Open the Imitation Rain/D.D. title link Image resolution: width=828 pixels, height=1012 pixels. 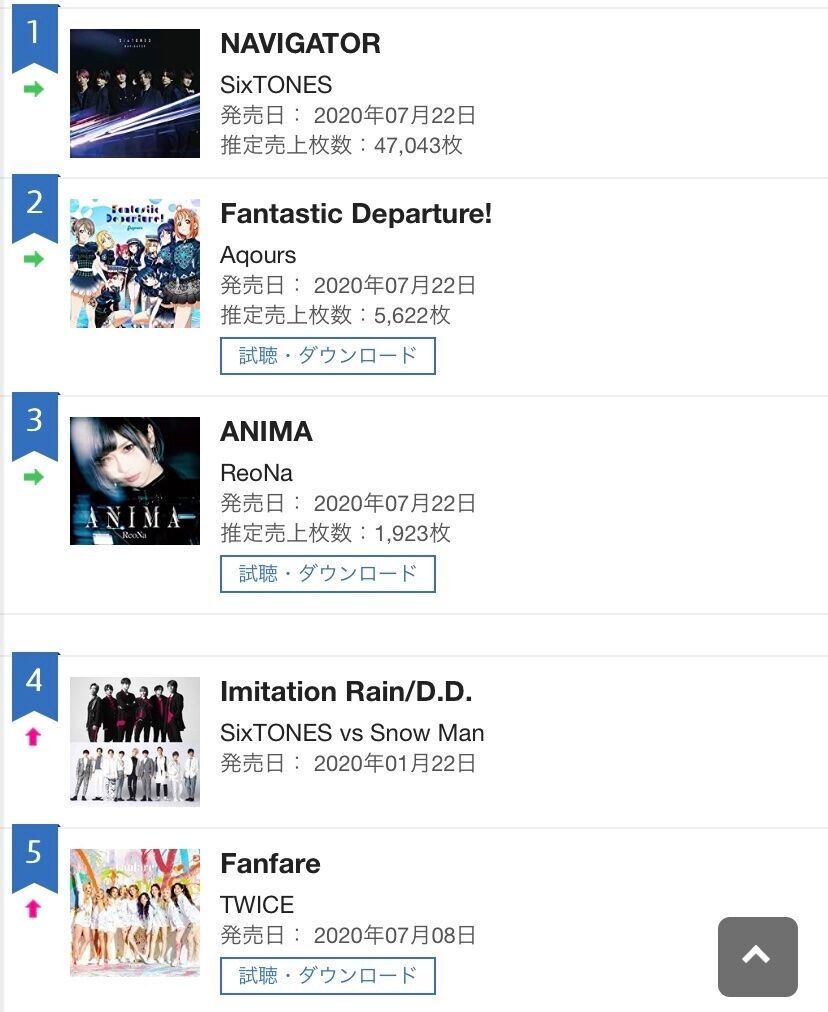click(x=346, y=692)
